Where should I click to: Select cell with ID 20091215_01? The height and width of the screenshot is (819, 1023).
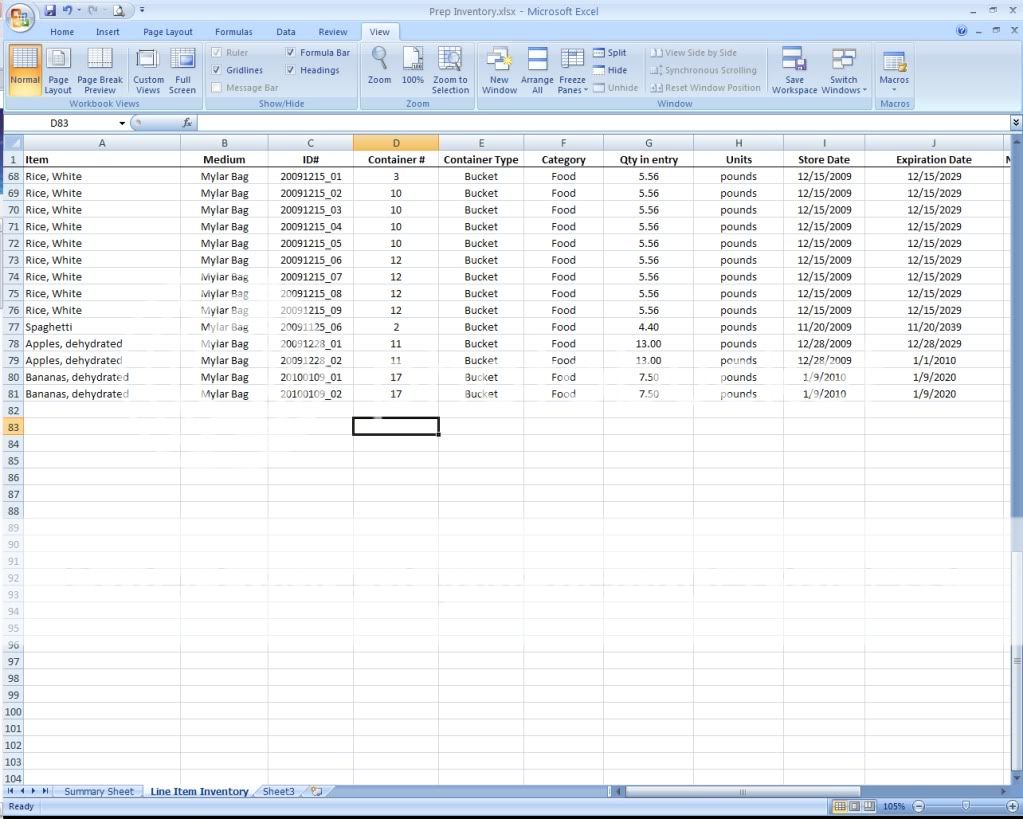(311, 176)
